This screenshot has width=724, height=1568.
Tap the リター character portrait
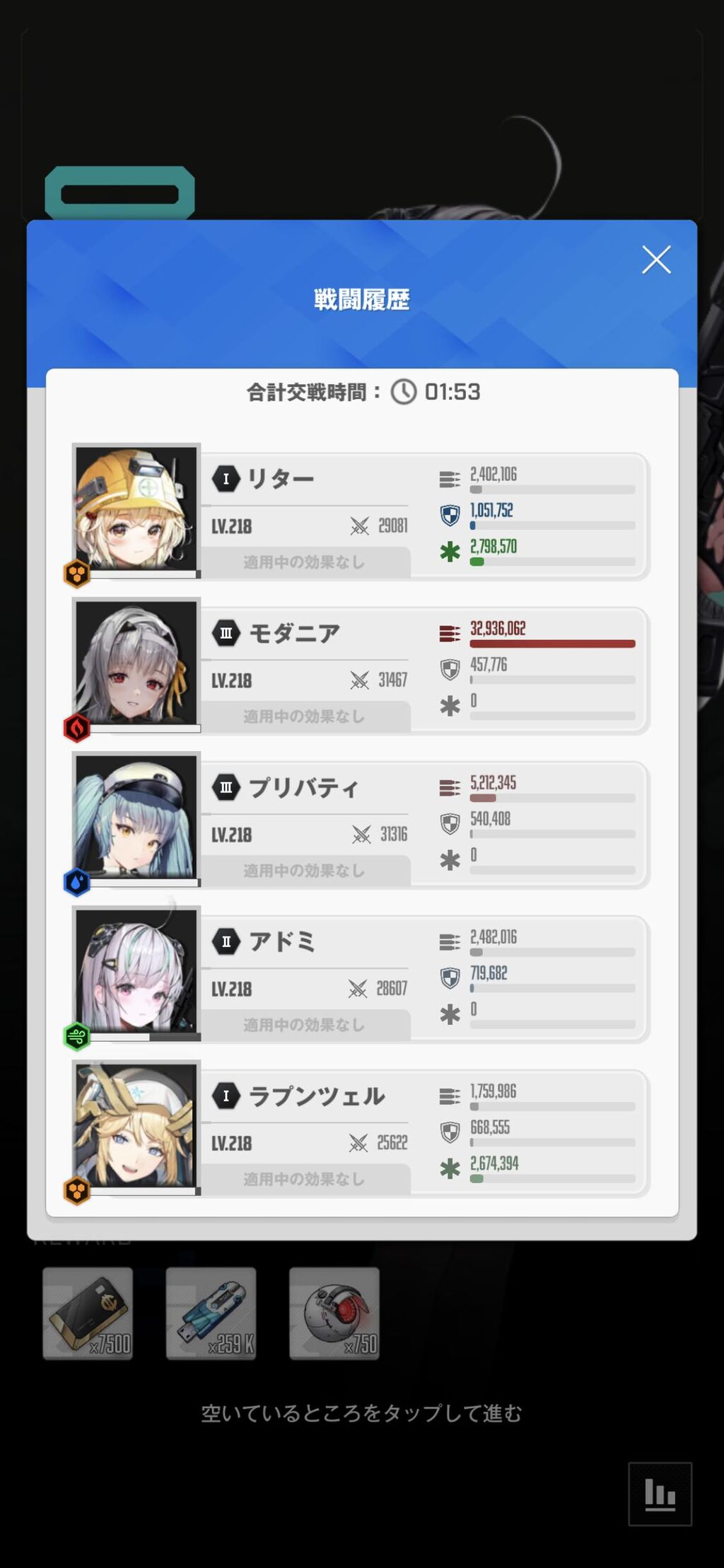pos(136,509)
